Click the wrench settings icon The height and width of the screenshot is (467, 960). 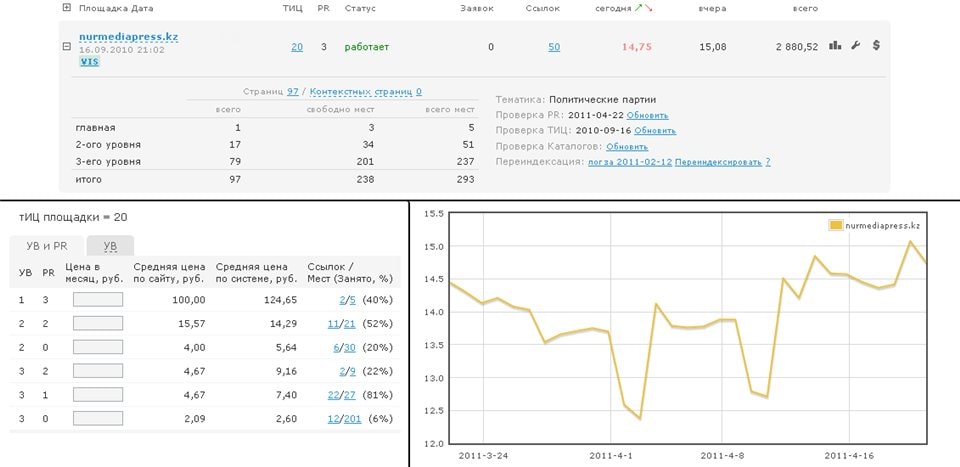[856, 46]
